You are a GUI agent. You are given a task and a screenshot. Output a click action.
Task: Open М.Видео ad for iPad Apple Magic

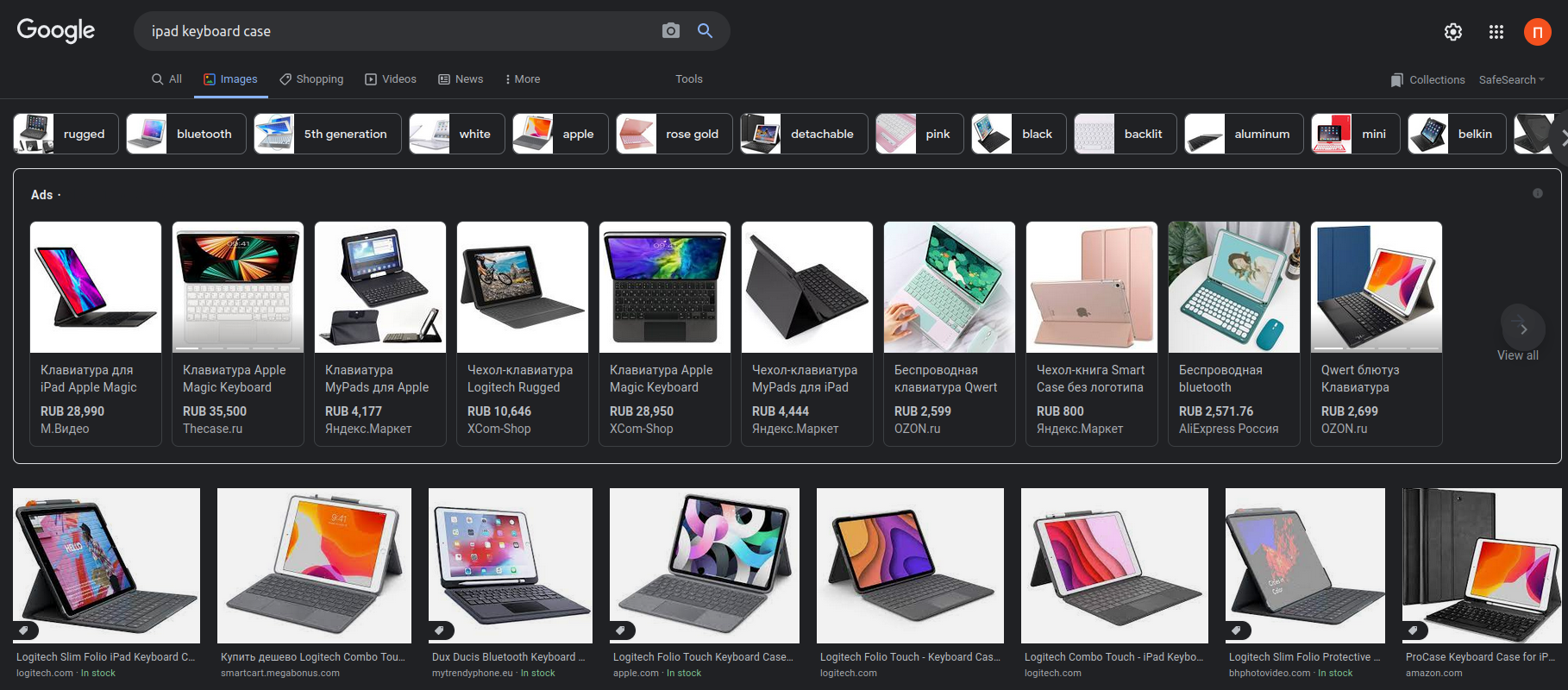click(96, 334)
